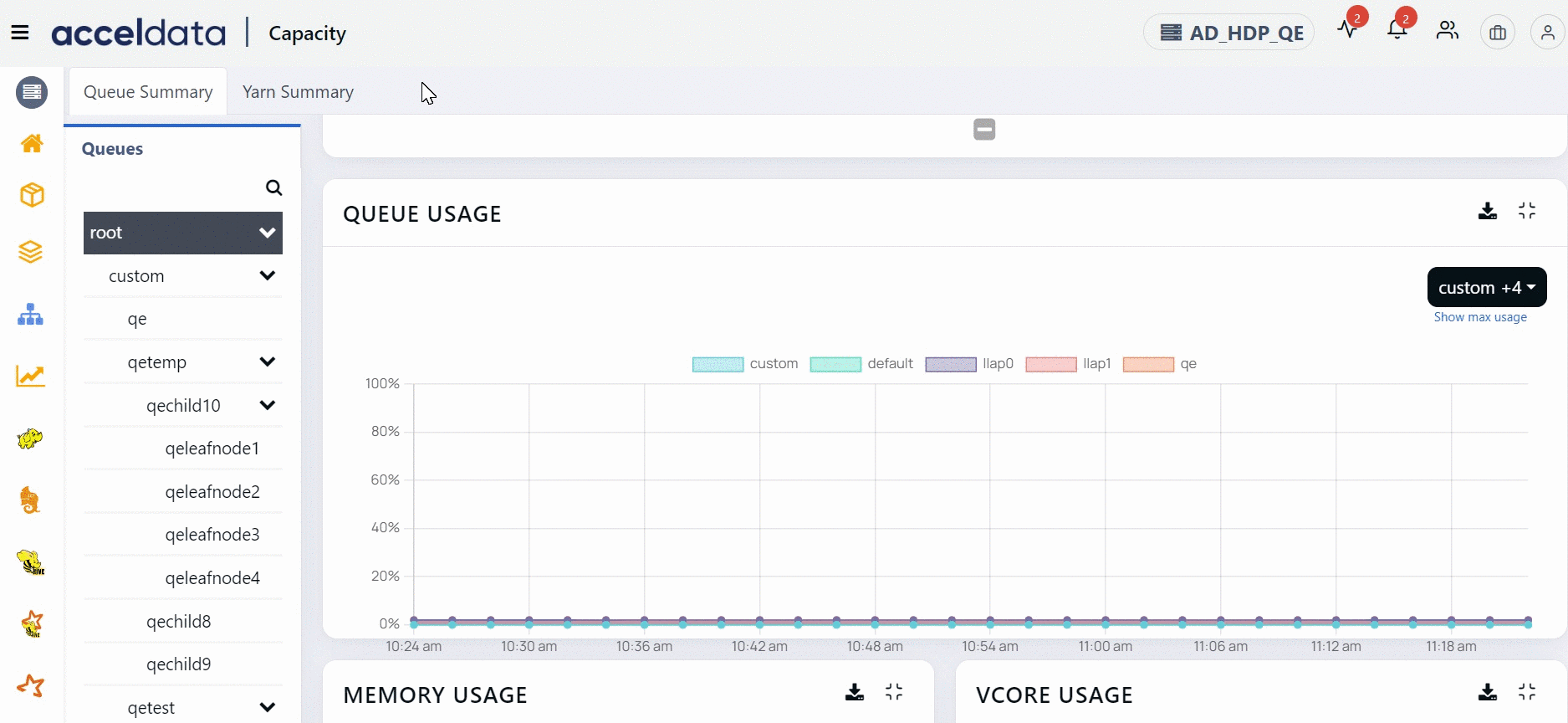Switch to the Yarn Summary tab
1568x723 pixels.
coord(298,91)
